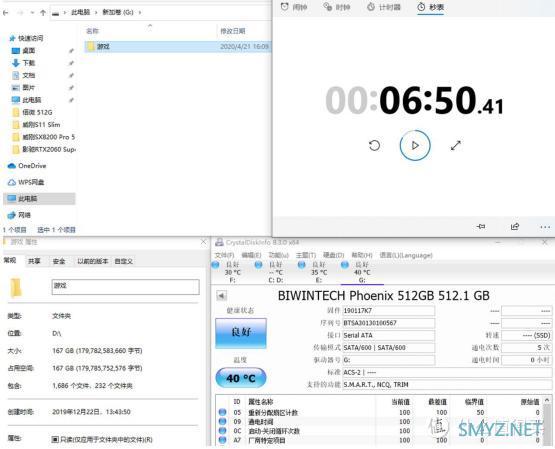Screen dimensions: 555x449
Task: Click the serial number field in CrystalDiskInfo
Action: click(x=388, y=323)
